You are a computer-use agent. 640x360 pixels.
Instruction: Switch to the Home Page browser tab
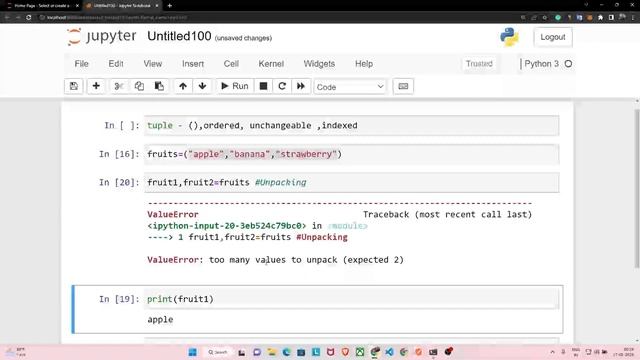click(41, 6)
